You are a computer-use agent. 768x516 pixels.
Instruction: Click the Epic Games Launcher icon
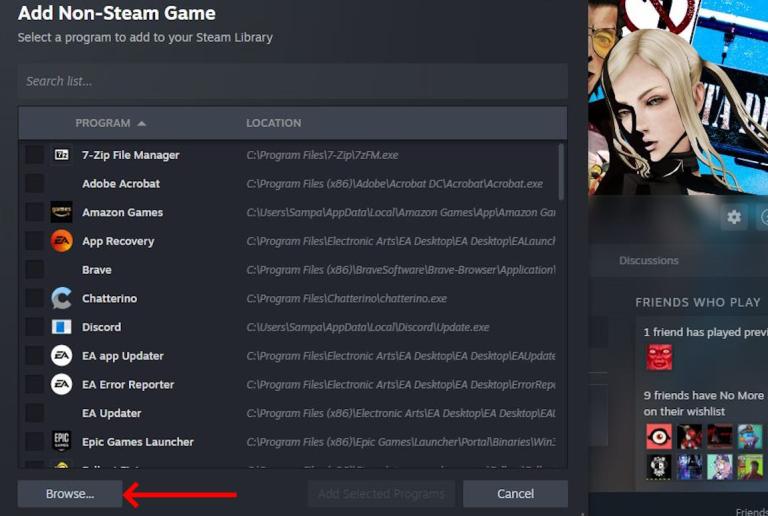point(61,442)
